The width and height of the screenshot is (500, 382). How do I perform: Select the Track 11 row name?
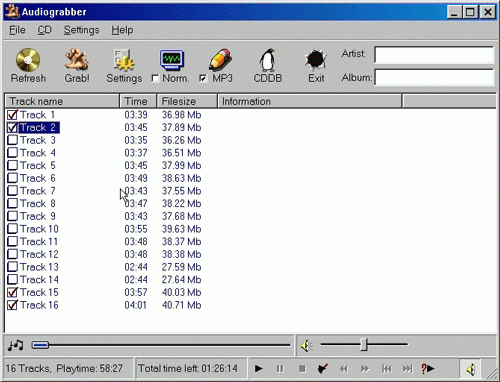(39, 242)
